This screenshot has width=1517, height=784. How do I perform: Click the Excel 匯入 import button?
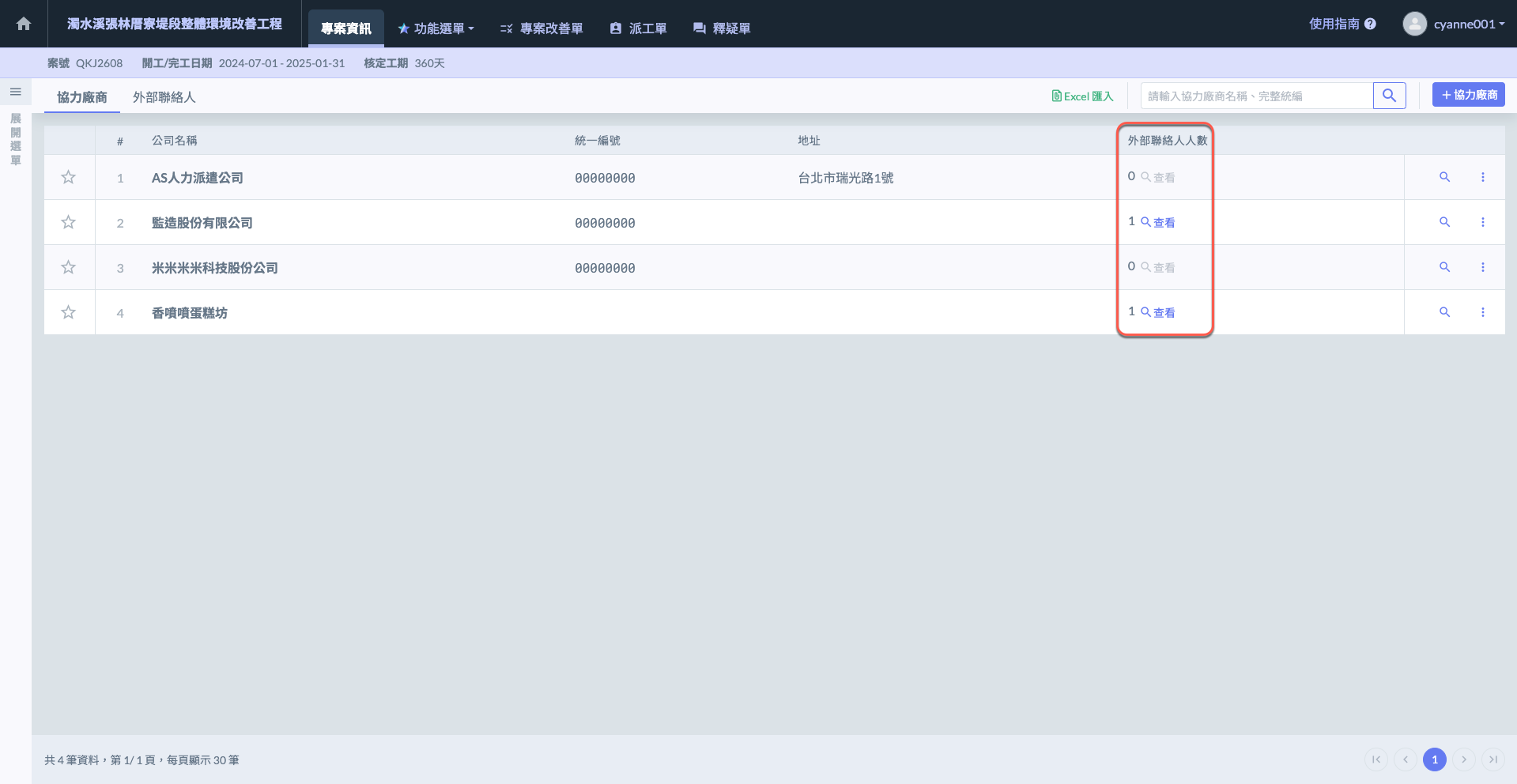[1082, 96]
